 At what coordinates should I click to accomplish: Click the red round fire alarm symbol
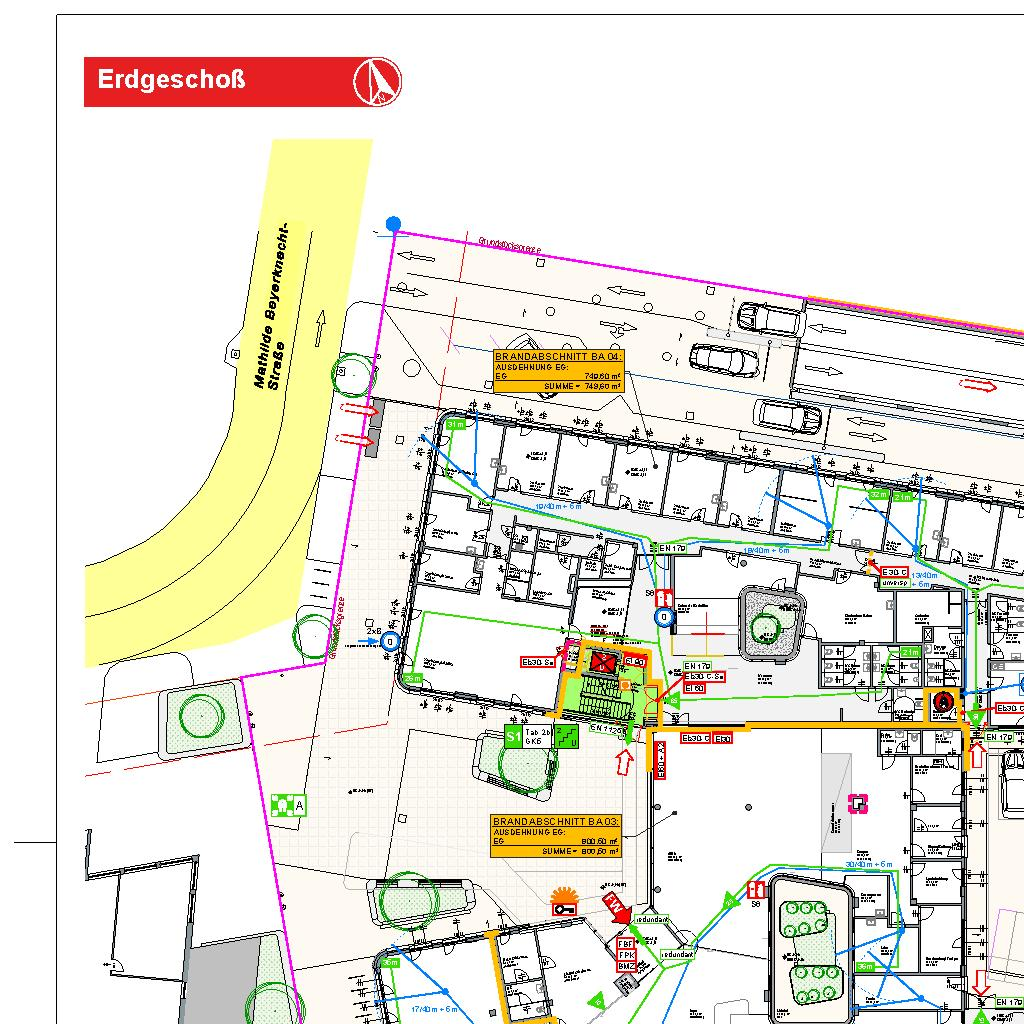click(940, 701)
